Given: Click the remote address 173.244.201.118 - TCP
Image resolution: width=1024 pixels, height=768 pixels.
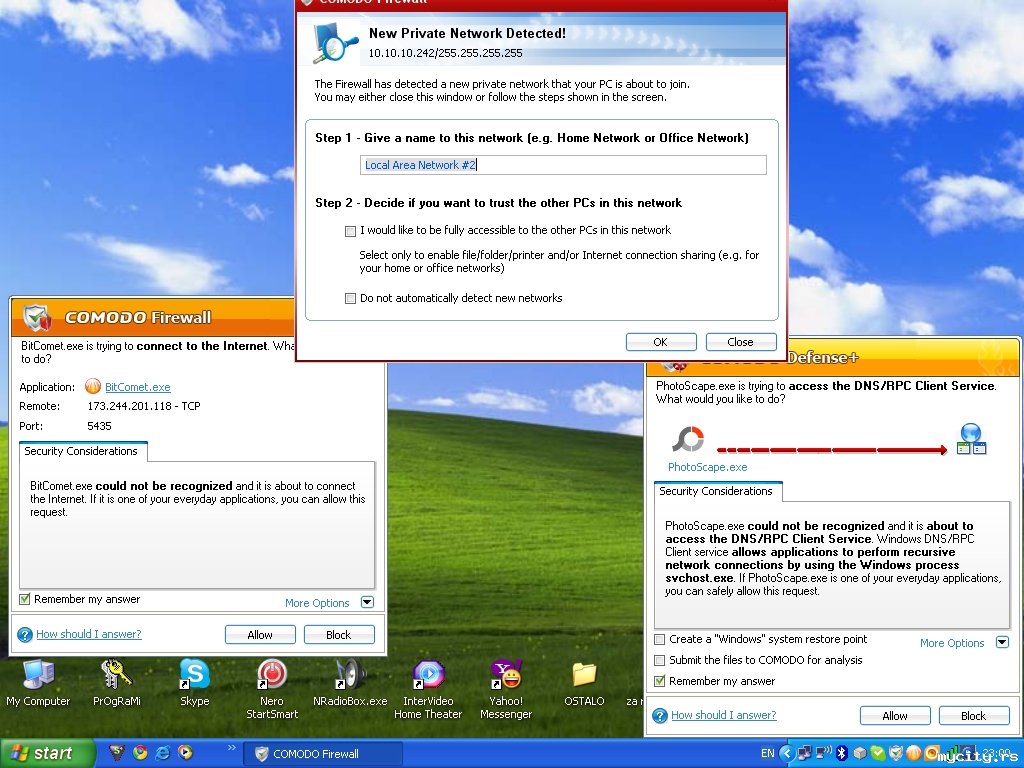Looking at the screenshot, I should [x=144, y=406].
